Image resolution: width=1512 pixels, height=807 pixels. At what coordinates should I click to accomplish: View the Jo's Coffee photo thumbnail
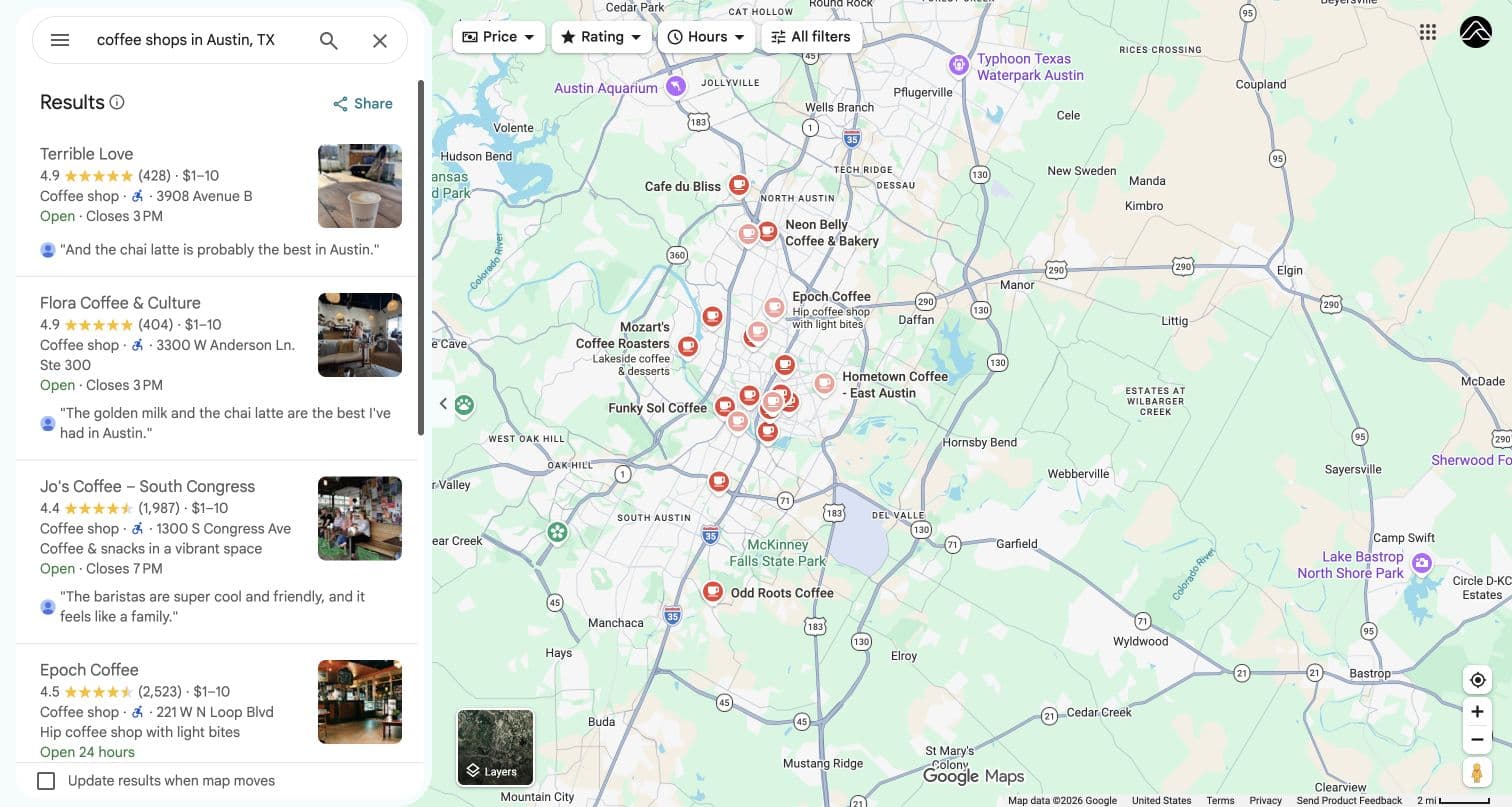(360, 518)
